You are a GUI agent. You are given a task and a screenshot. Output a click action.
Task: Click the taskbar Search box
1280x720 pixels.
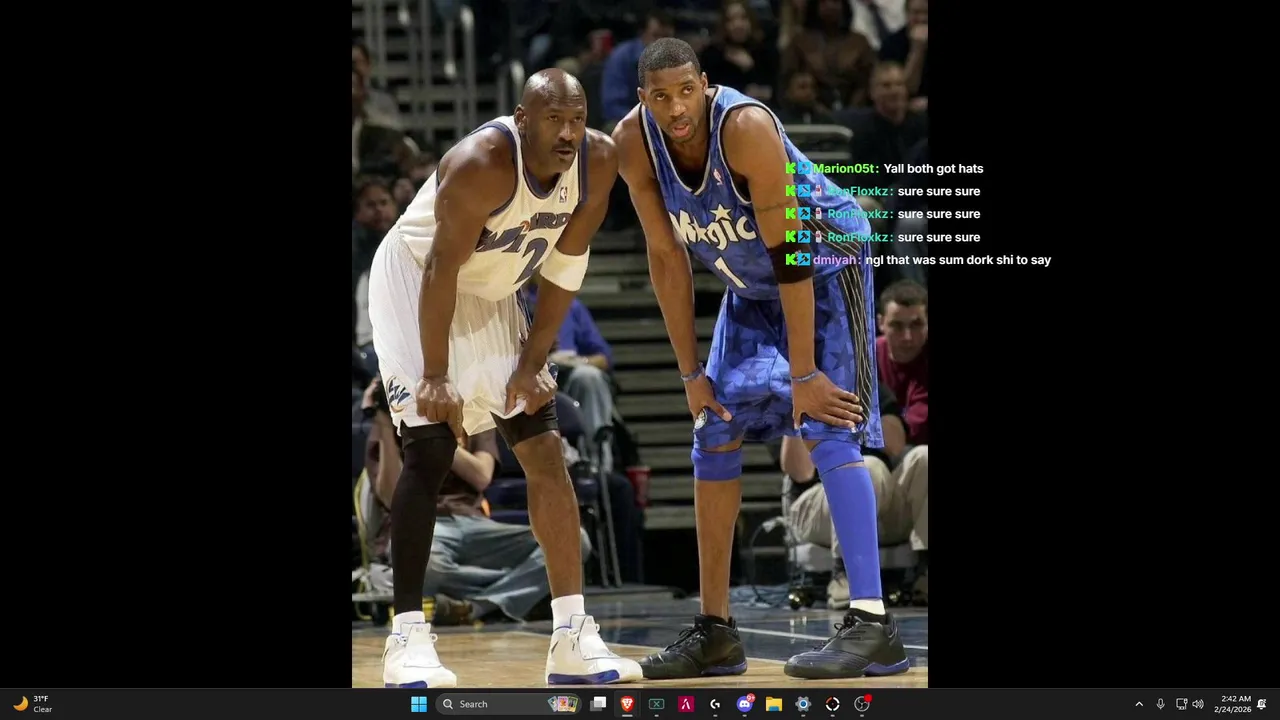pyautogui.click(x=509, y=704)
